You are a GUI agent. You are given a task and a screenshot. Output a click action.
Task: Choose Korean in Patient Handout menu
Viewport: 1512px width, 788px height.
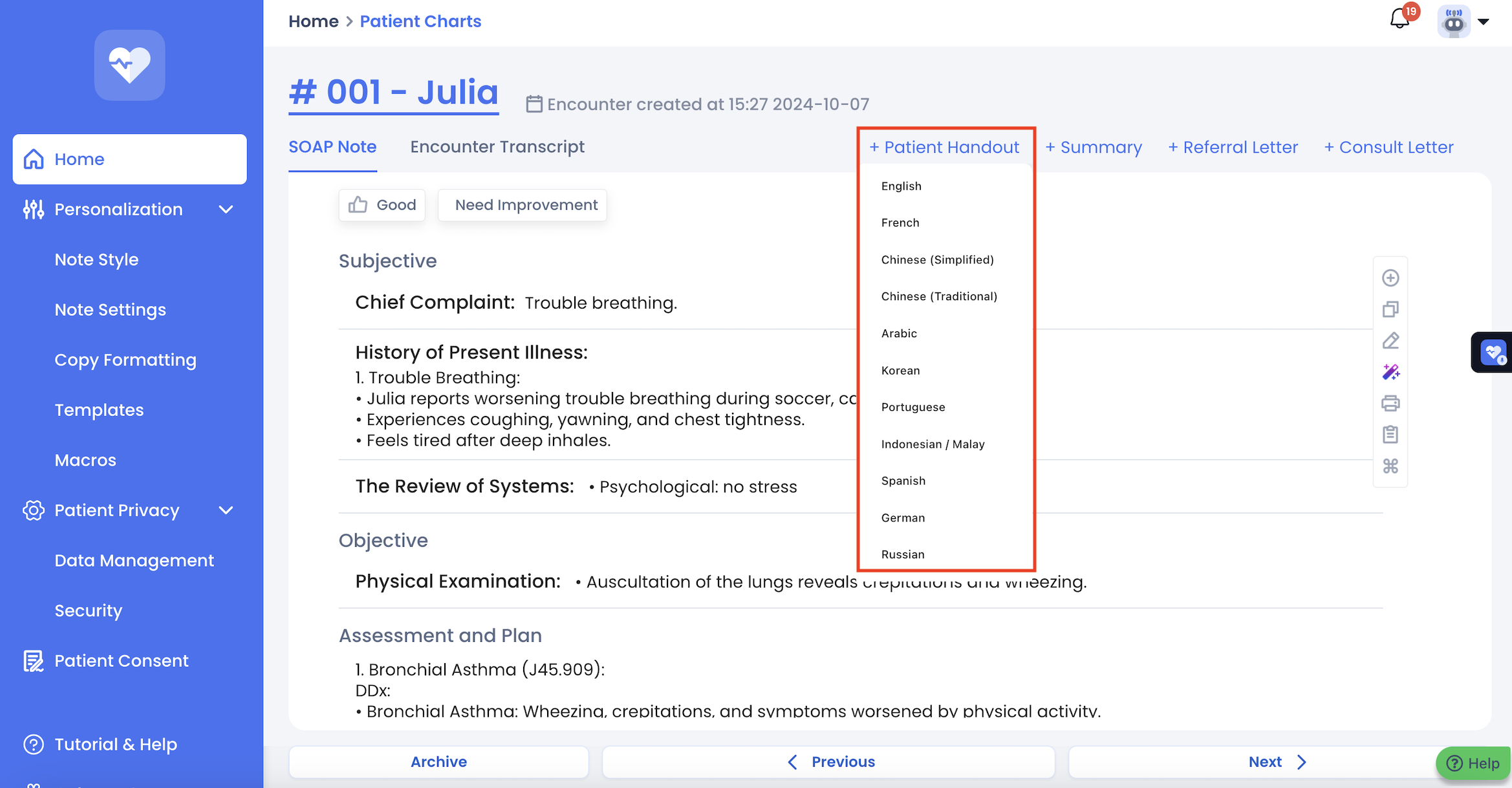pyautogui.click(x=900, y=371)
